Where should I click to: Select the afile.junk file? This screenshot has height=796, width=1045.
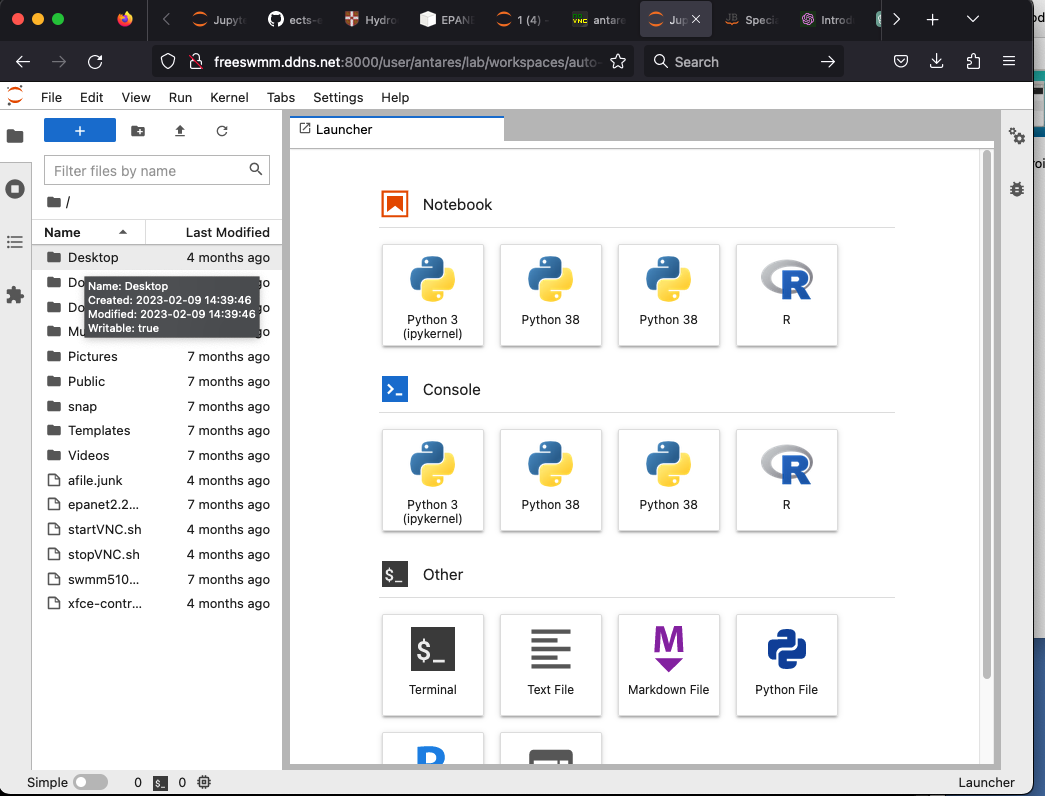[x=157, y=480]
